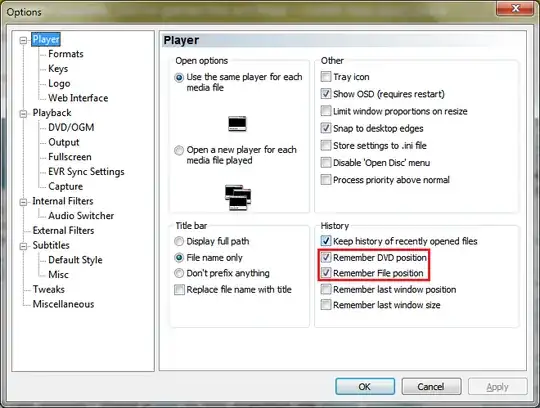Select Internal Filters in the tree

click(x=63, y=201)
